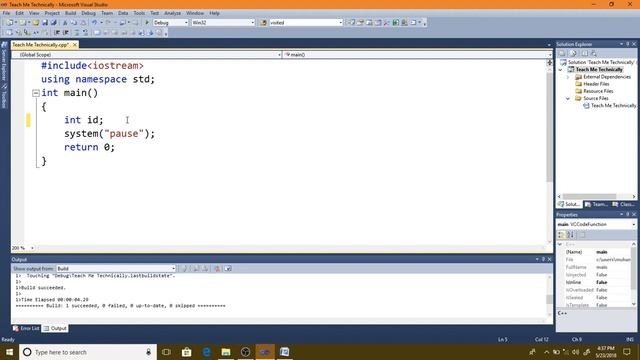
Task: Click the Find in Files icon beside visited
Action: (263, 22)
